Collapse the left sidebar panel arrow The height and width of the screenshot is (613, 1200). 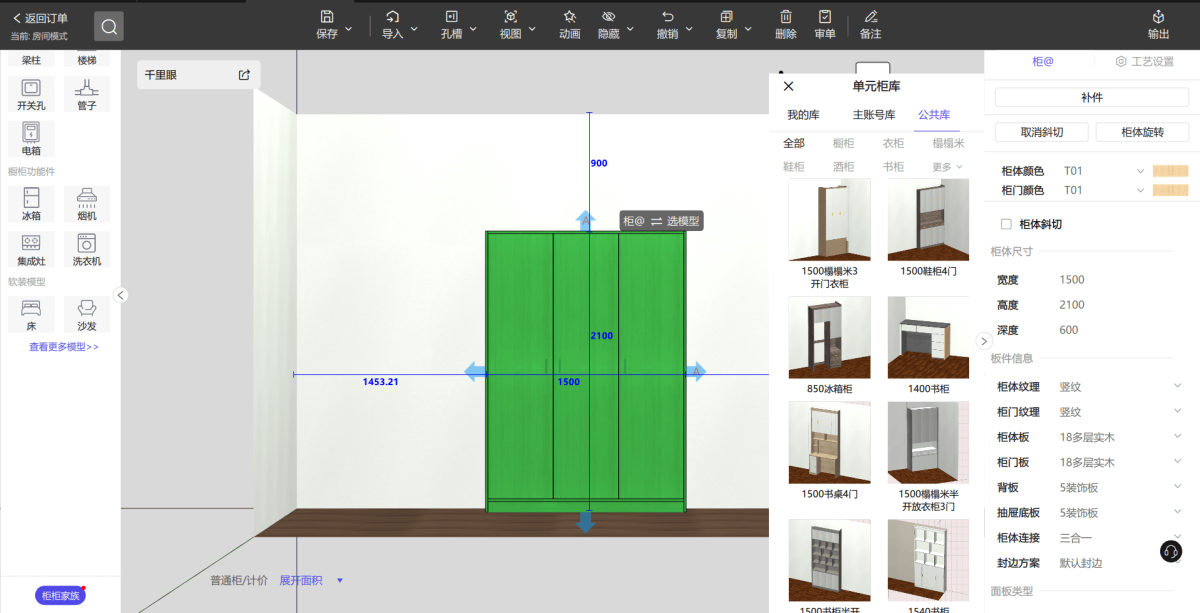[120, 295]
